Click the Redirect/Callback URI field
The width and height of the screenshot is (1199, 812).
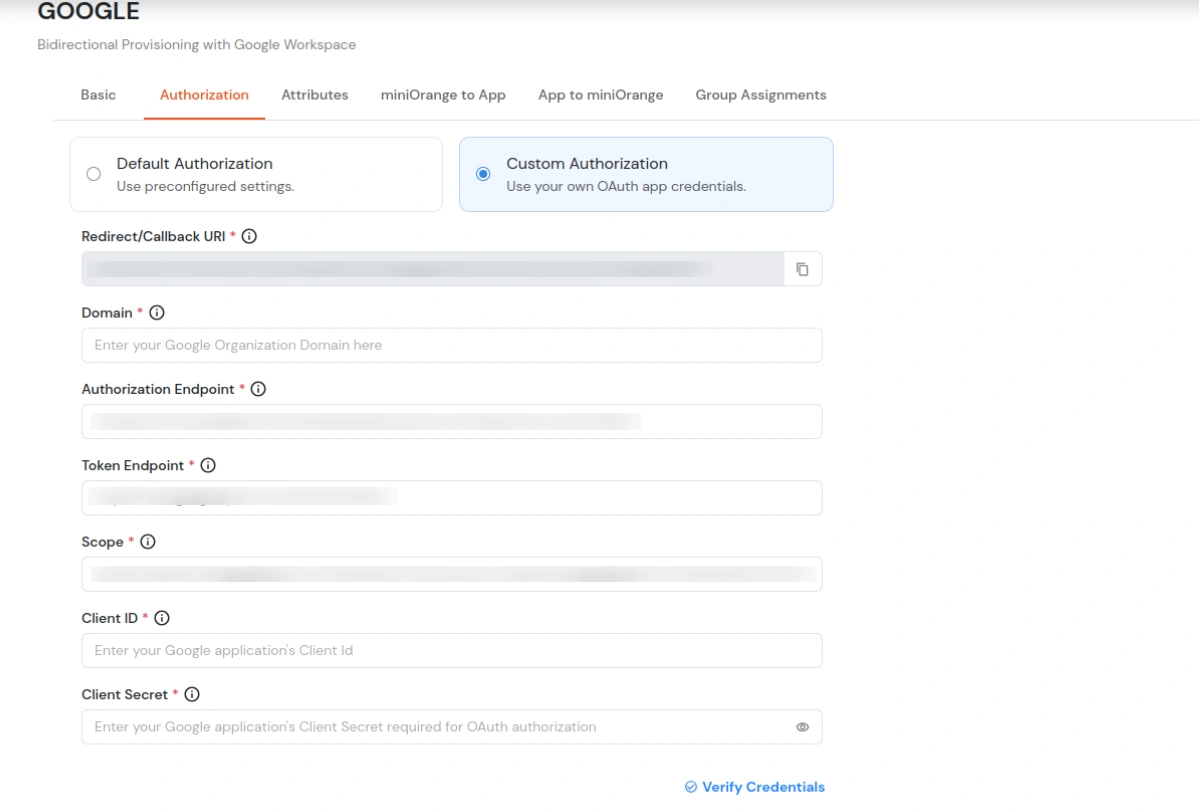tap(433, 269)
